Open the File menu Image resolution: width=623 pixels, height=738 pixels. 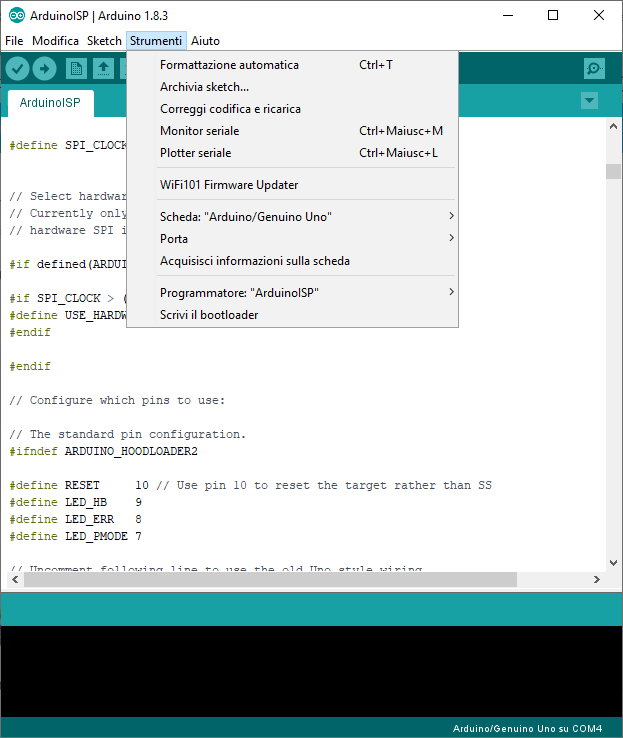pyautogui.click(x=14, y=41)
